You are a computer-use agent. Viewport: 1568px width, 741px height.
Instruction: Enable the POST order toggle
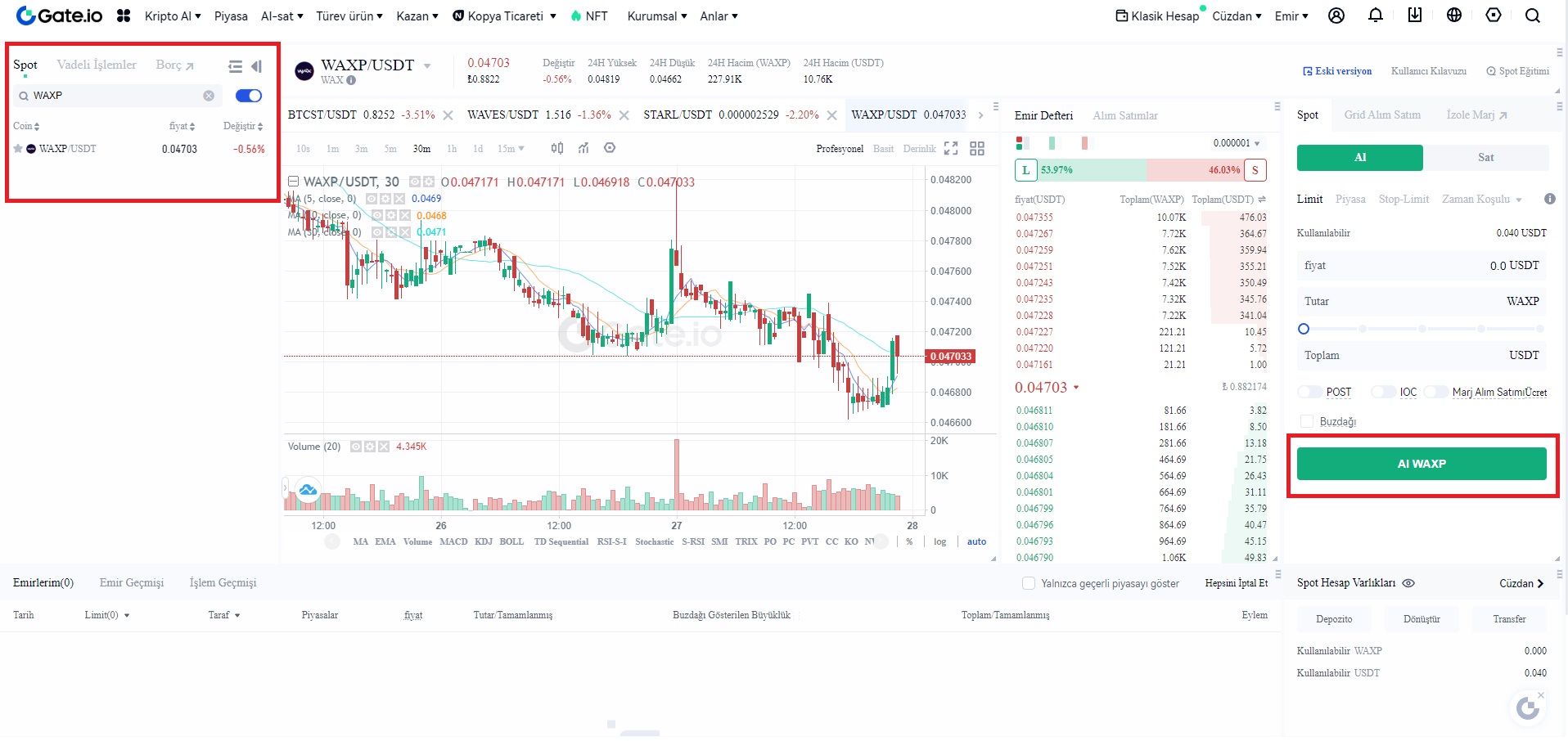tap(1309, 392)
